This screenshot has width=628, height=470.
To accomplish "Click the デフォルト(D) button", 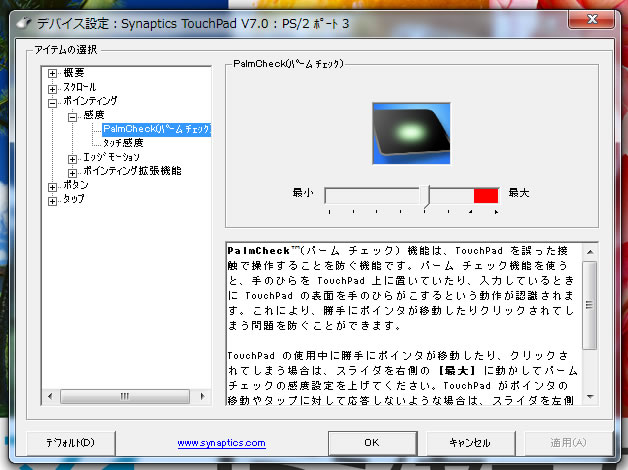I will point(70,443).
